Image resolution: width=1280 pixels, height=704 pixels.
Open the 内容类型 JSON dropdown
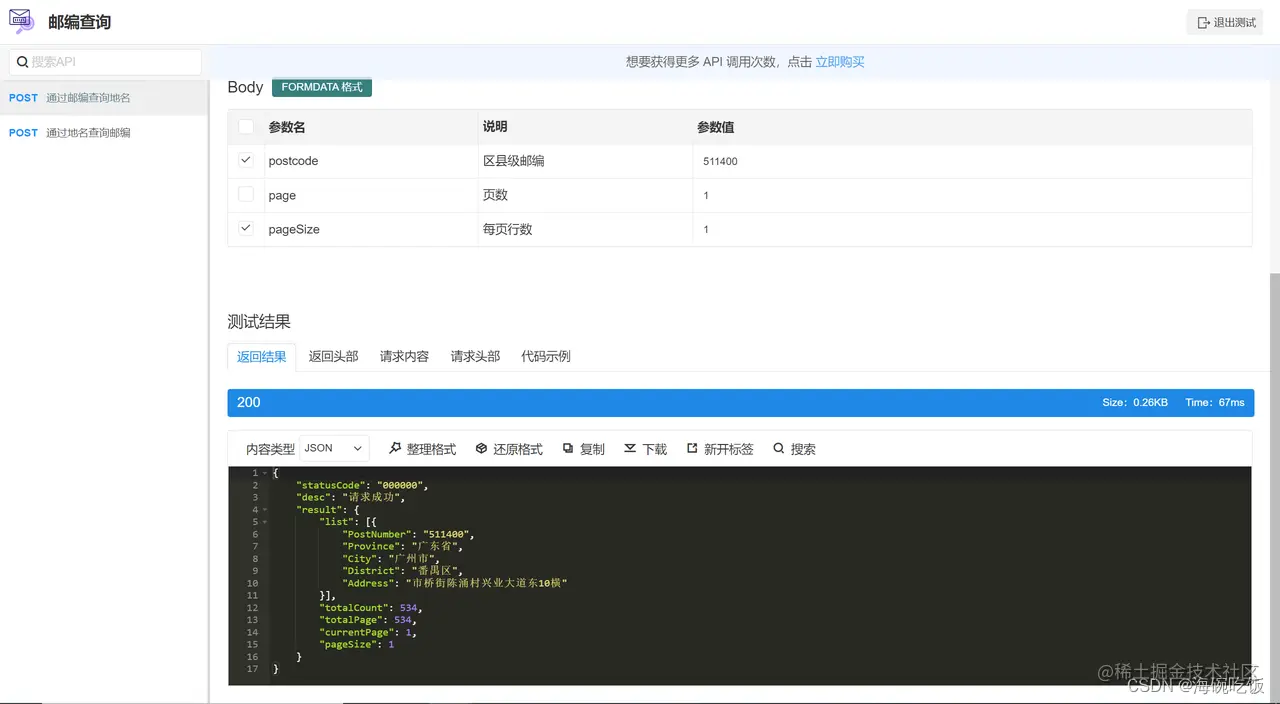point(334,448)
